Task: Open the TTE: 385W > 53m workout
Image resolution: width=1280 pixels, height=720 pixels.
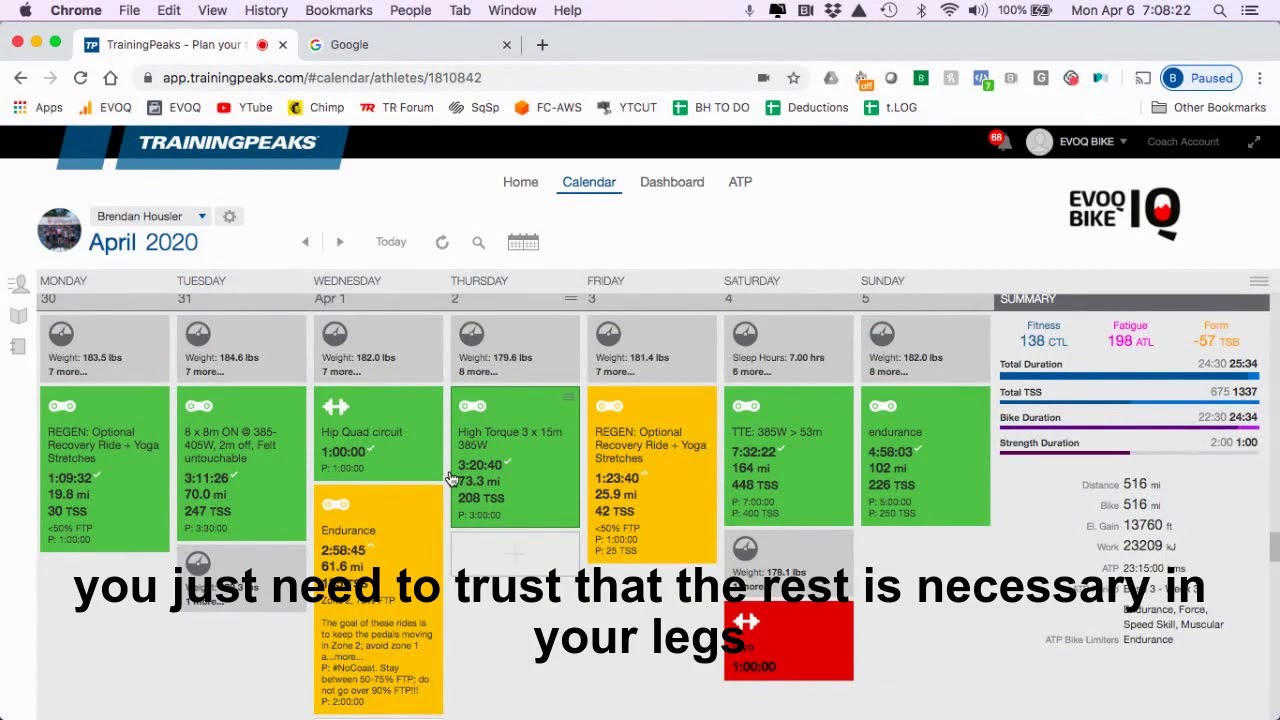Action: (789, 456)
